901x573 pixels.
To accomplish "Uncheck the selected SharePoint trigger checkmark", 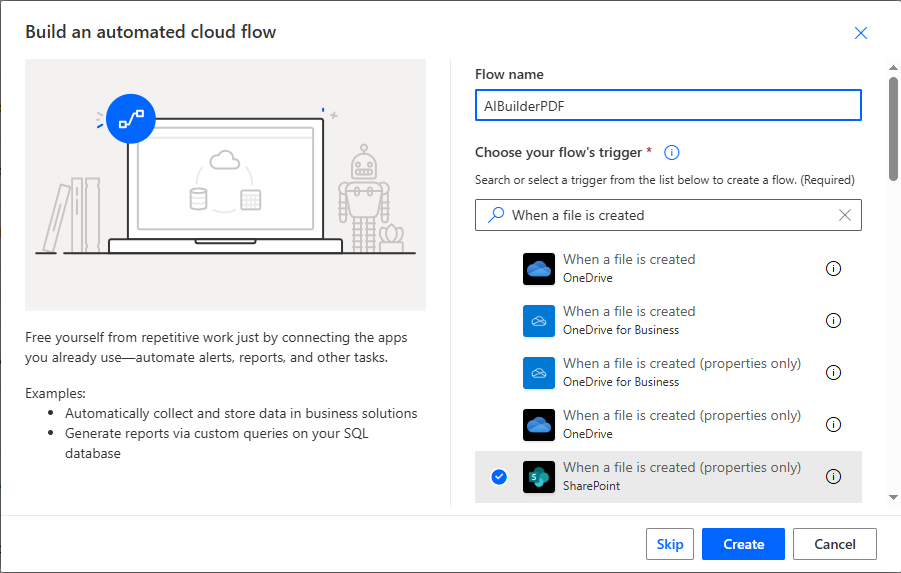I will [x=499, y=477].
